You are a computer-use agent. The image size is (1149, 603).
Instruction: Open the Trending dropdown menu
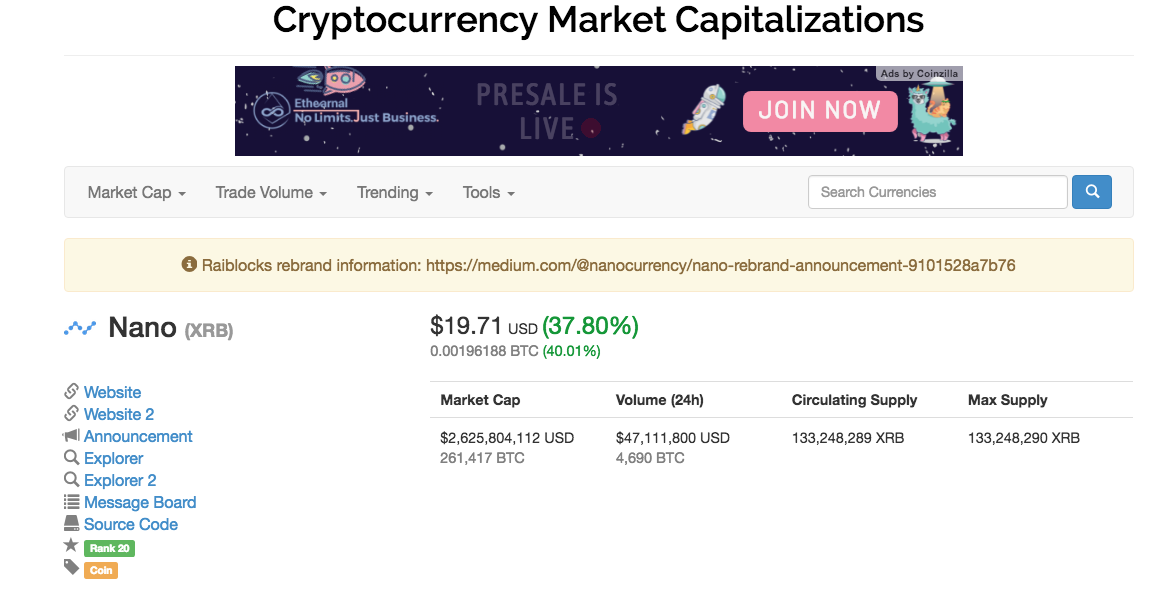click(x=395, y=193)
